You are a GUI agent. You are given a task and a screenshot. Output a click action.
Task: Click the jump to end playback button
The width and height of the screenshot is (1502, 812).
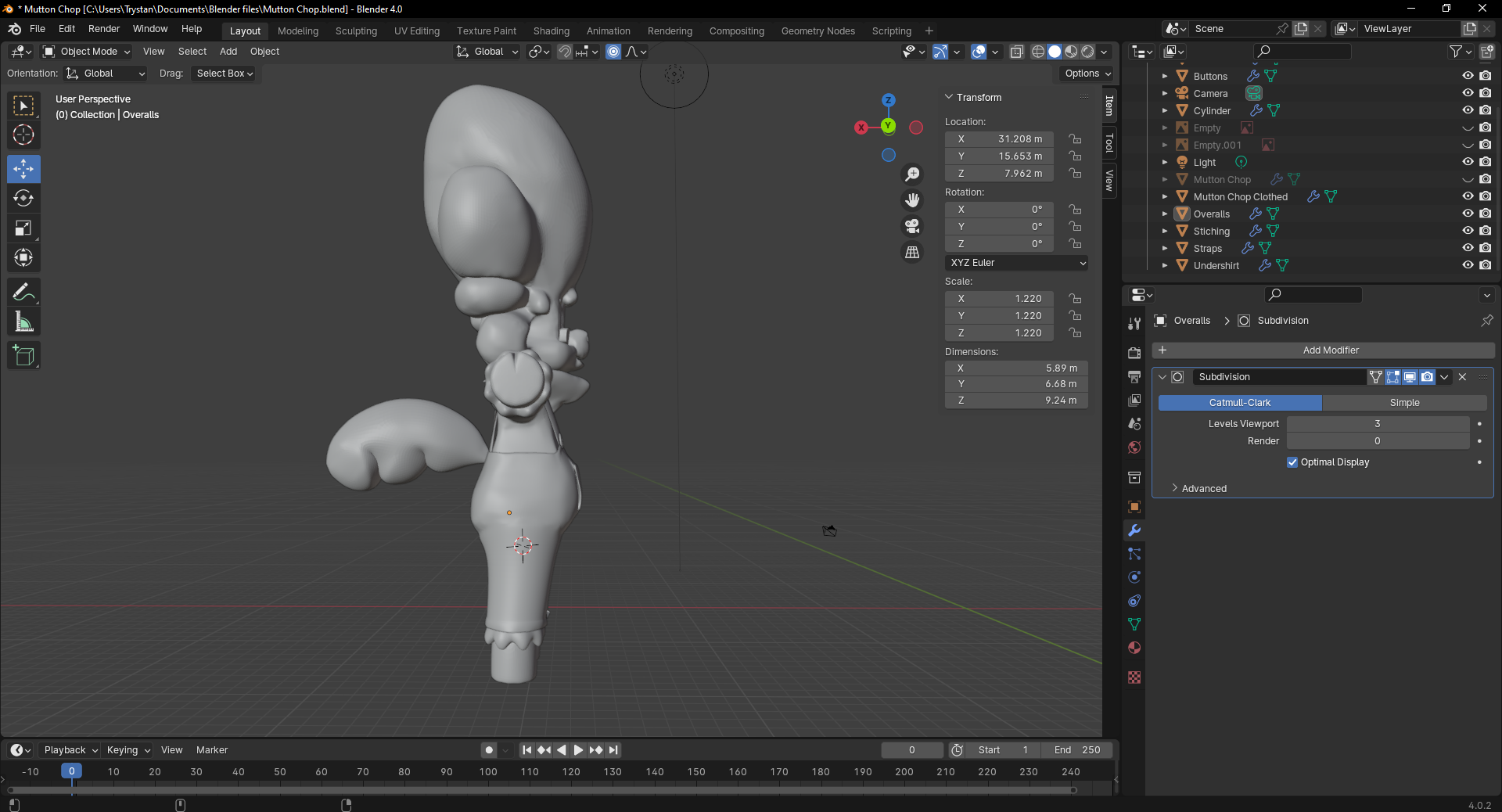(614, 750)
